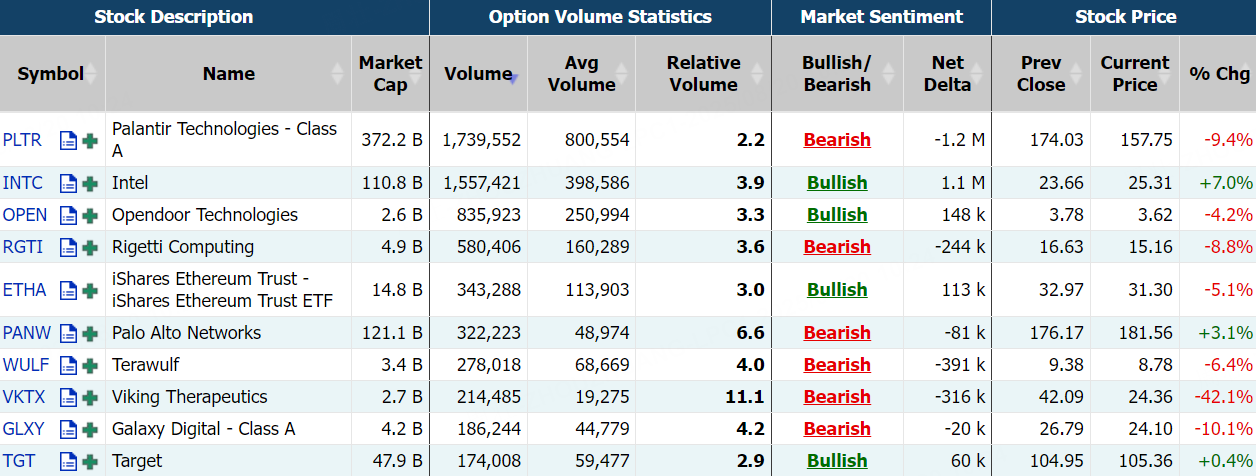This screenshot has width=1256, height=476.
Task: Select the 1,739,552 volume cell
Action: 479,140
